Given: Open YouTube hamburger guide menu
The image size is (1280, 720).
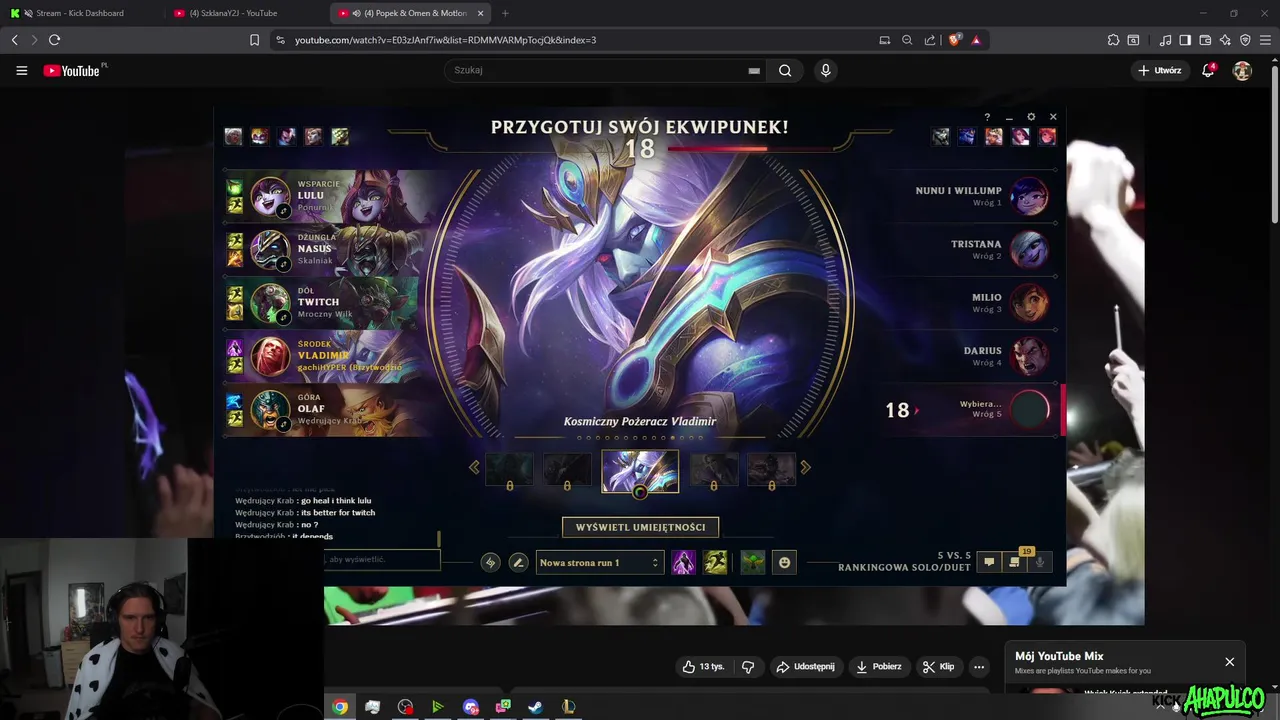Looking at the screenshot, I should pos(21,70).
